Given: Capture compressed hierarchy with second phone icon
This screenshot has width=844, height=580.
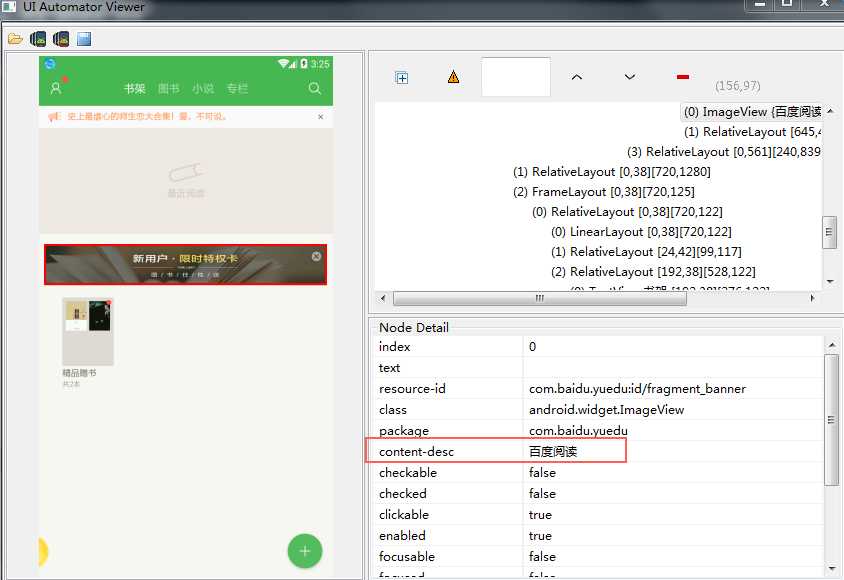Looking at the screenshot, I should pyautogui.click(x=61, y=39).
